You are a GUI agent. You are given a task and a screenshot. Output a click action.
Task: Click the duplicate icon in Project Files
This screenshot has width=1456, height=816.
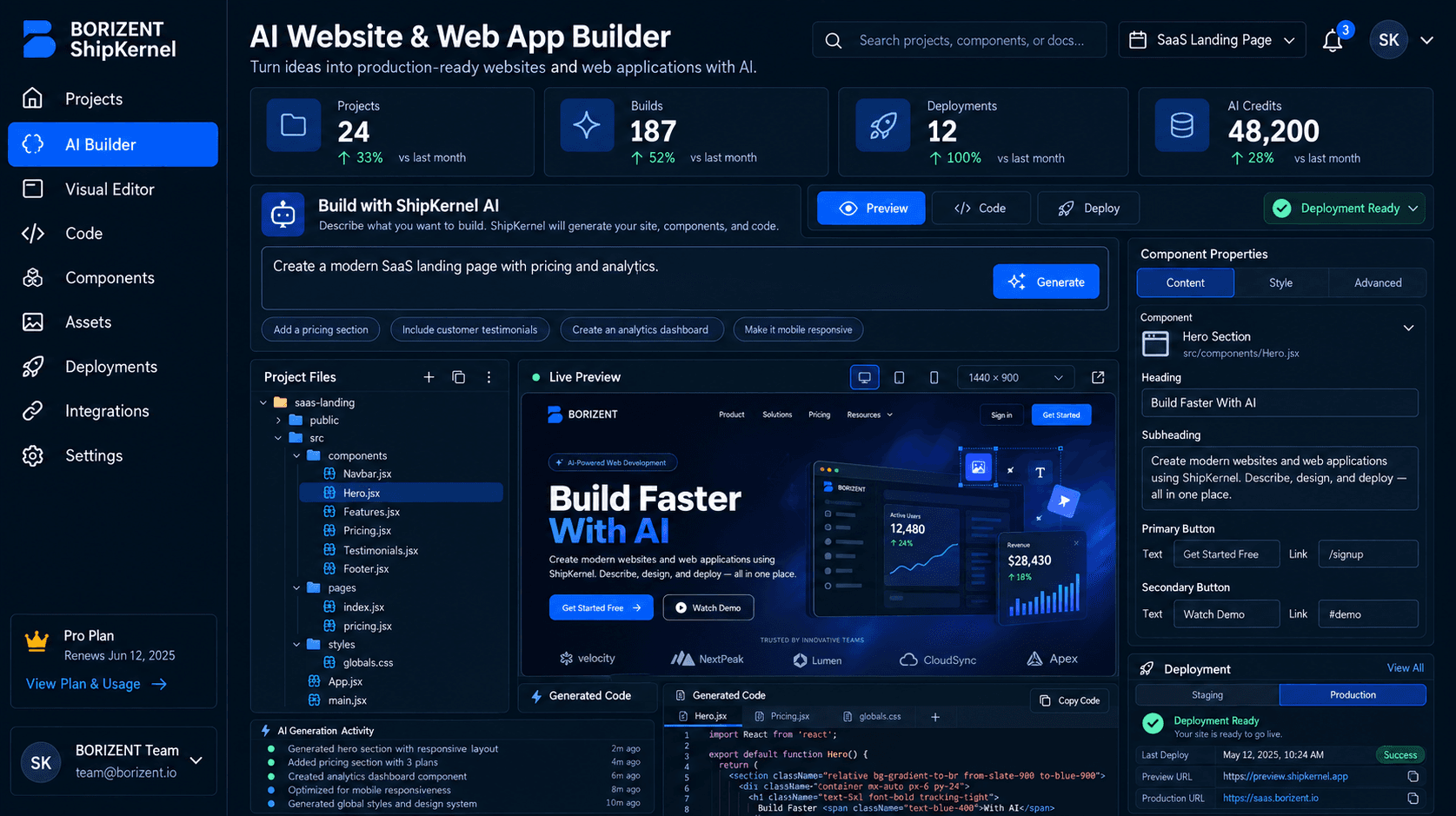point(459,377)
